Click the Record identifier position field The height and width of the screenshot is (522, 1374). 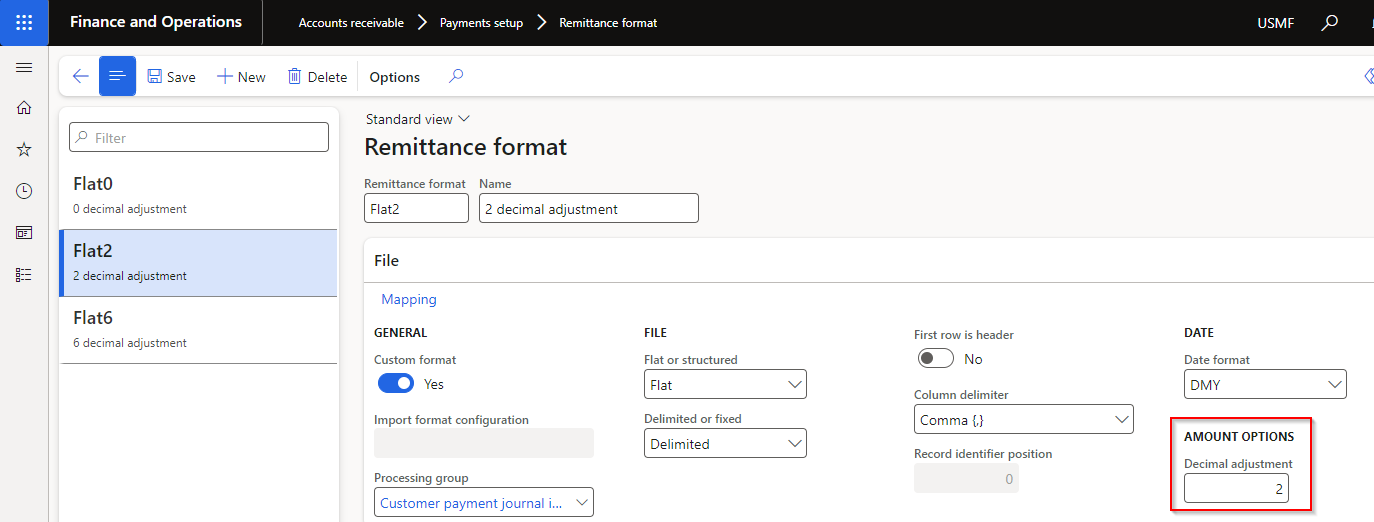pyautogui.click(x=966, y=478)
